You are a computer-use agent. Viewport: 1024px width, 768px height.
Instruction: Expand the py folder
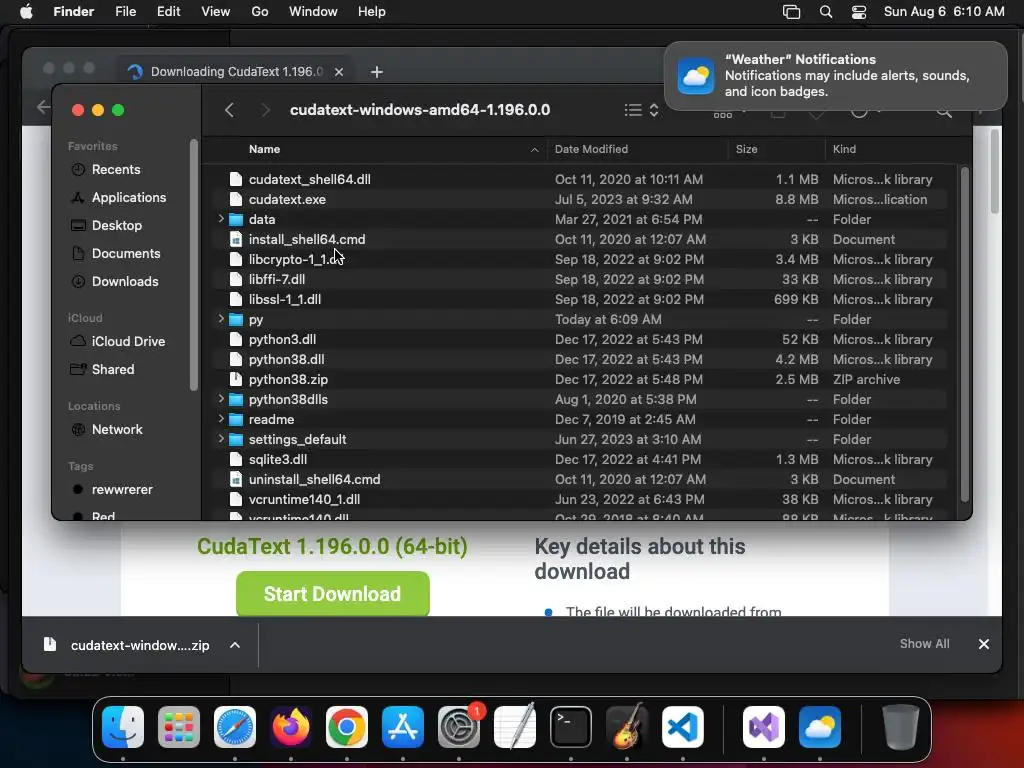pyautogui.click(x=221, y=319)
